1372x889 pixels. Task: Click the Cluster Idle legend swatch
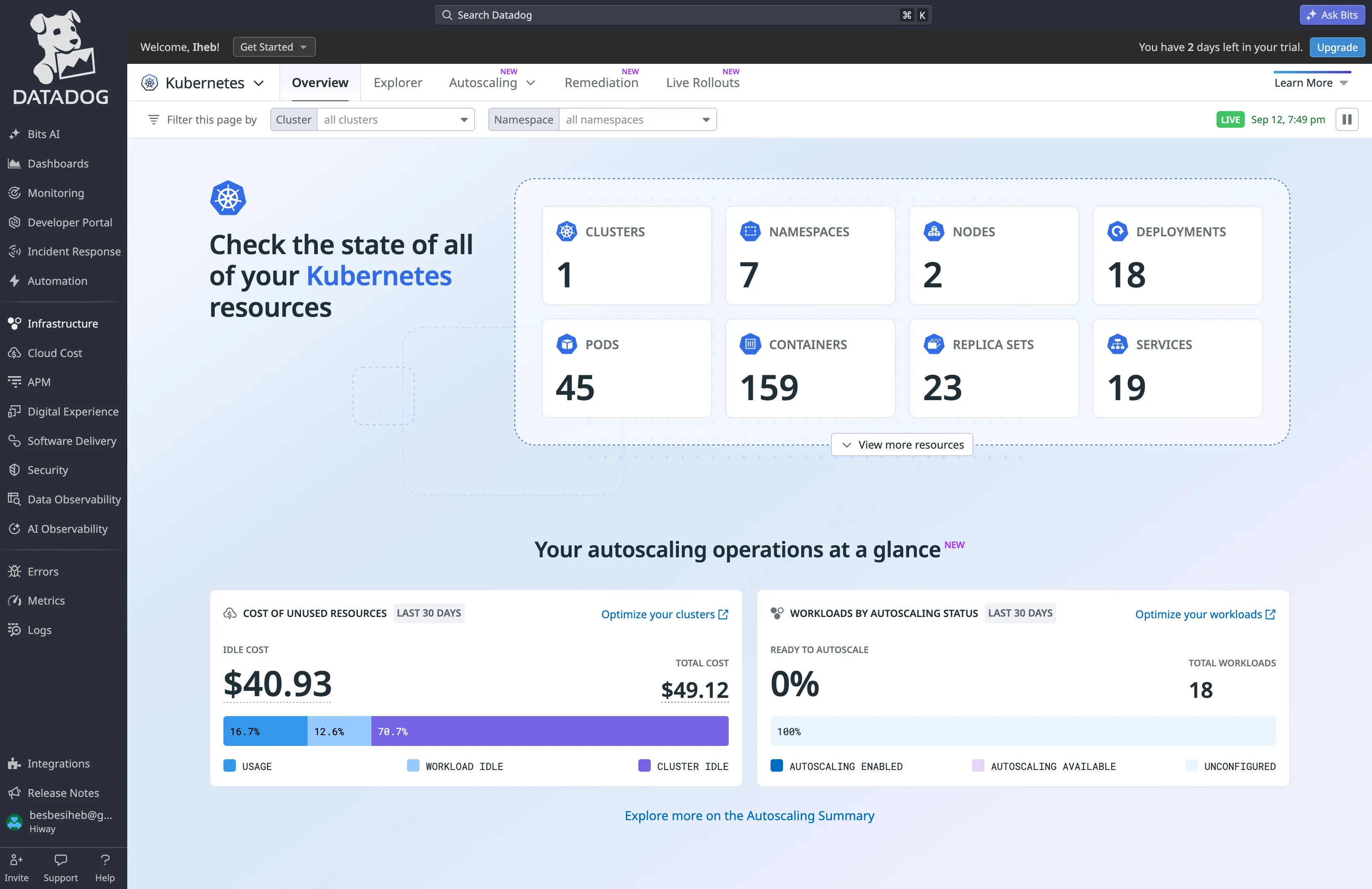tap(645, 765)
